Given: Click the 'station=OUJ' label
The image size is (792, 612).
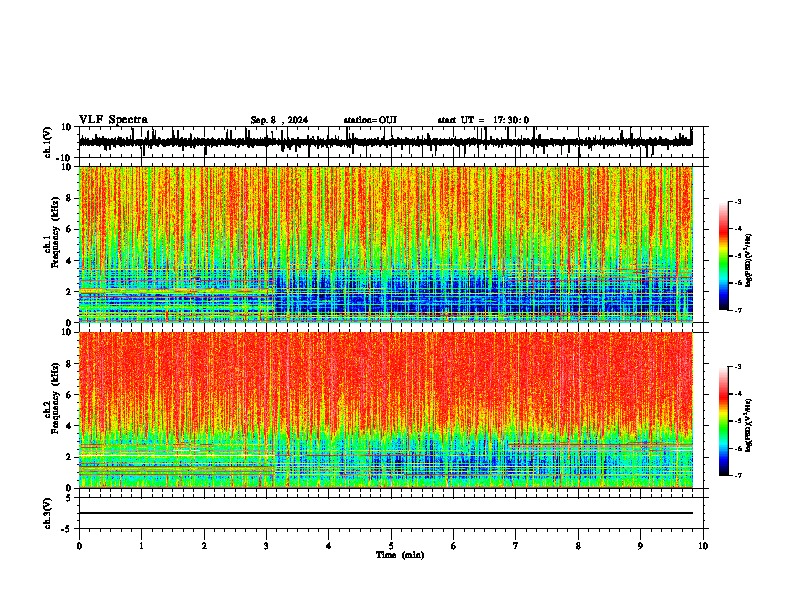Looking at the screenshot, I should pos(370,120).
